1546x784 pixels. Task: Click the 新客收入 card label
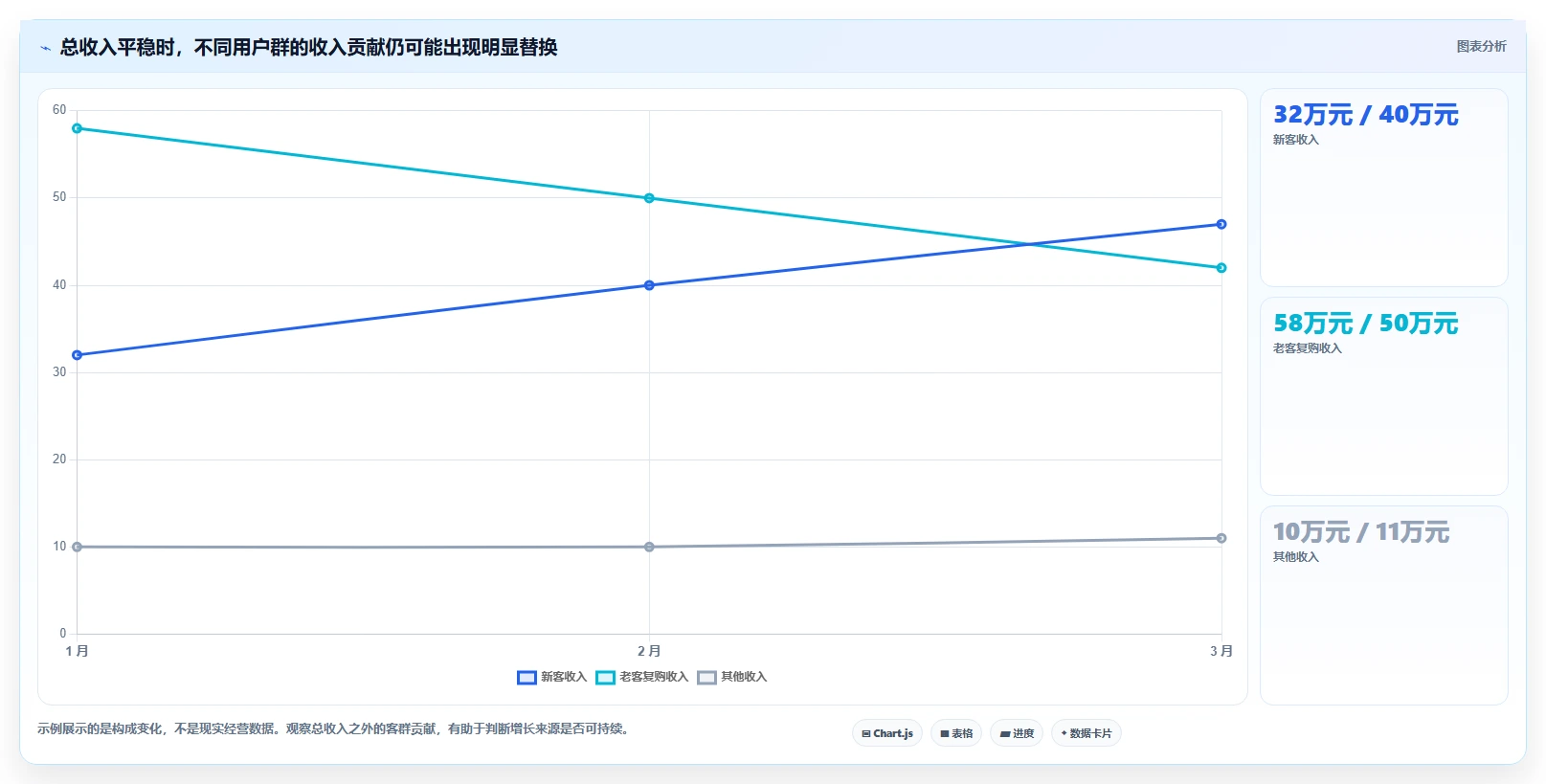click(x=1295, y=140)
